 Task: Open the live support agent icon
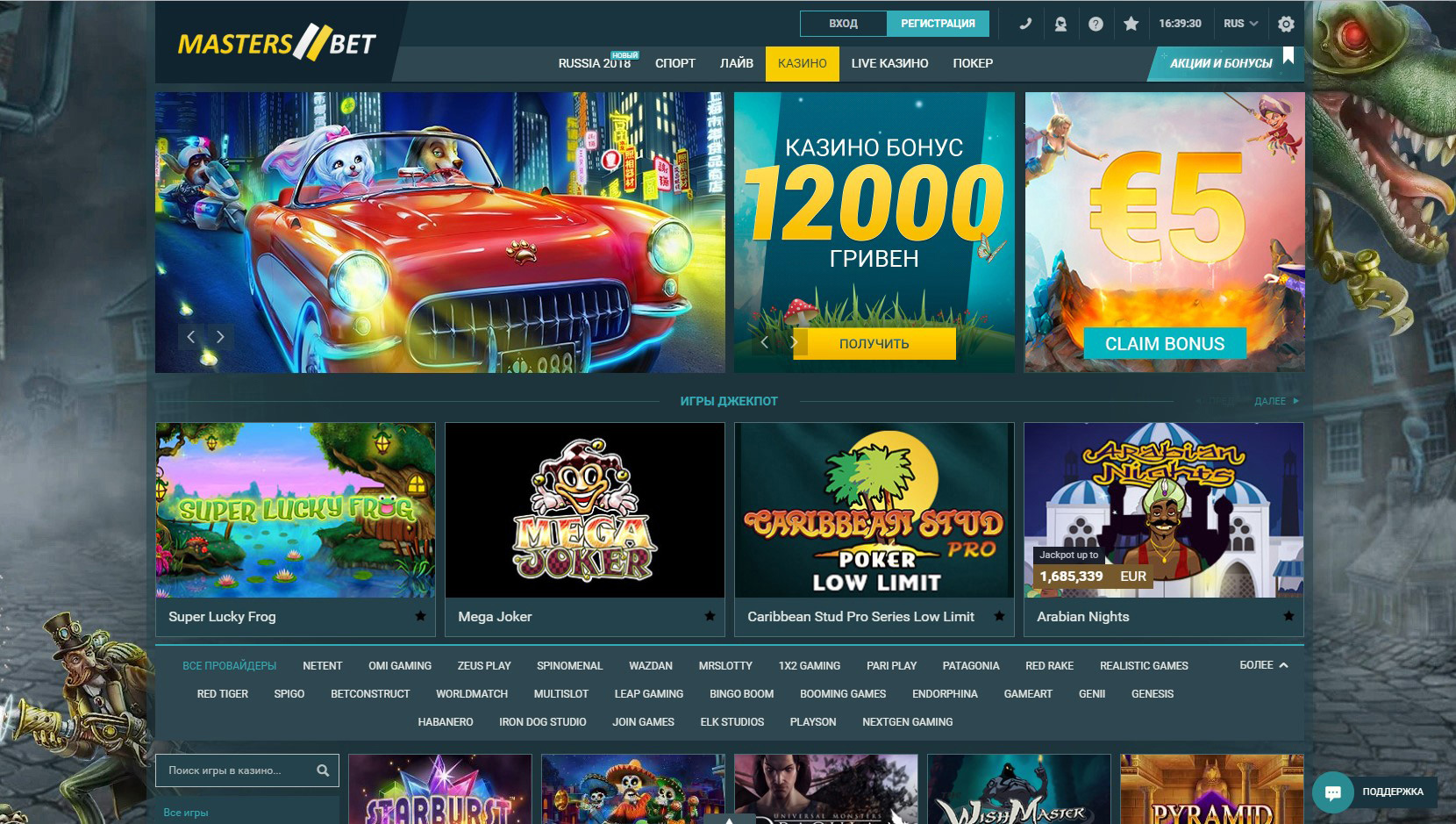1060,24
